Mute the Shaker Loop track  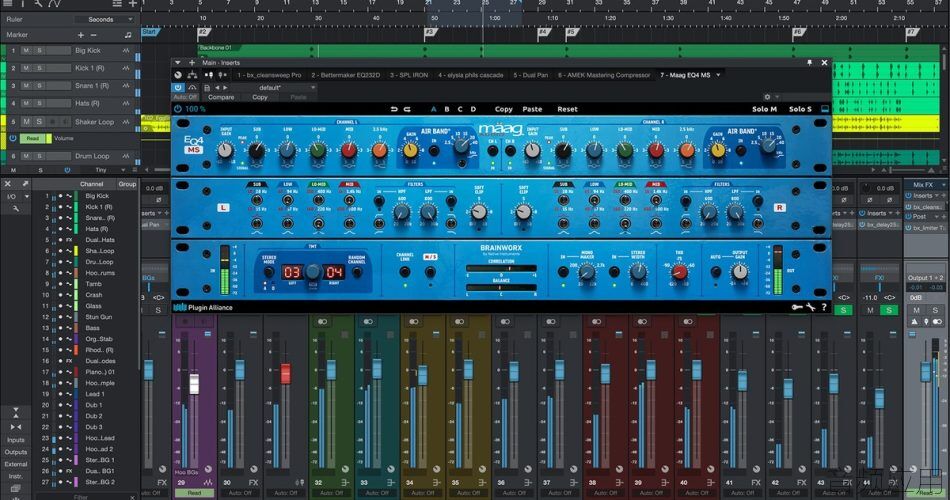[26, 122]
